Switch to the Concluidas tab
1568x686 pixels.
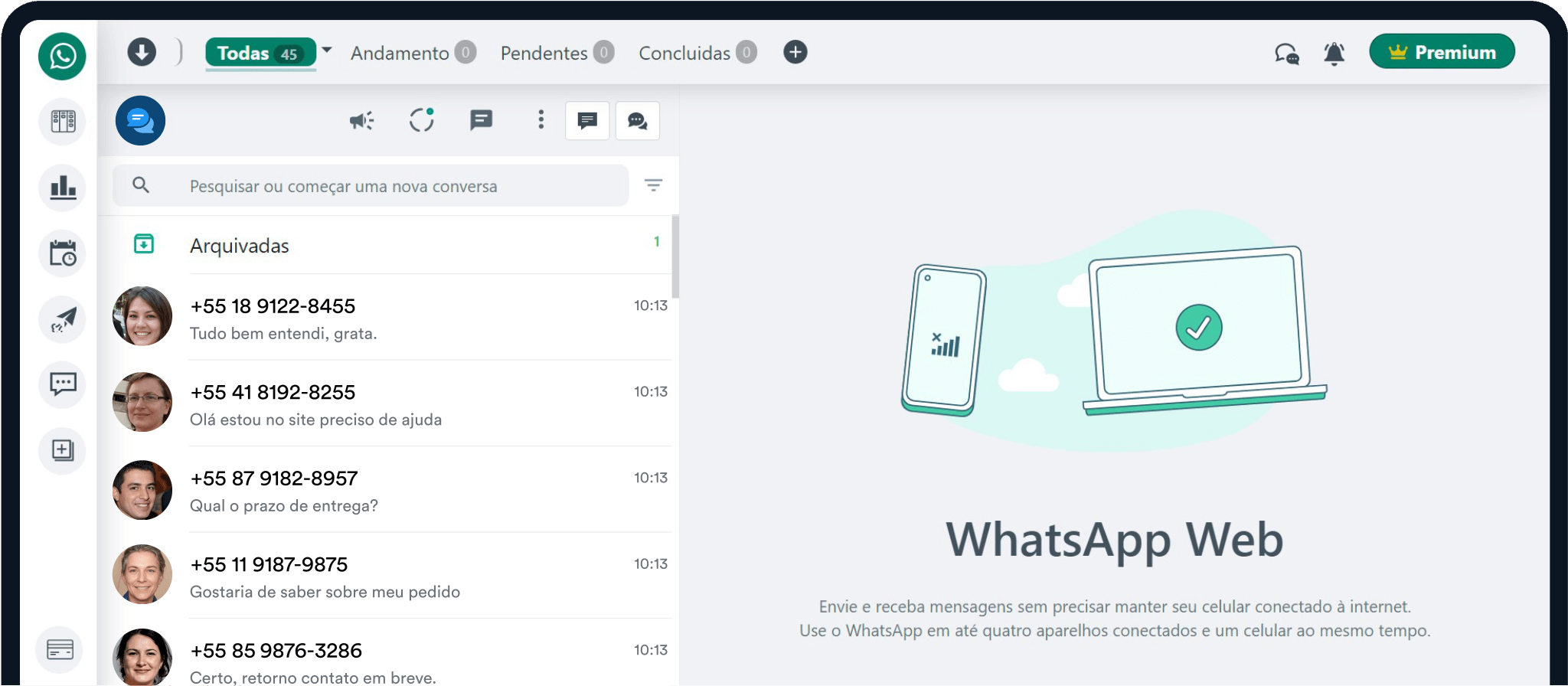tap(697, 53)
